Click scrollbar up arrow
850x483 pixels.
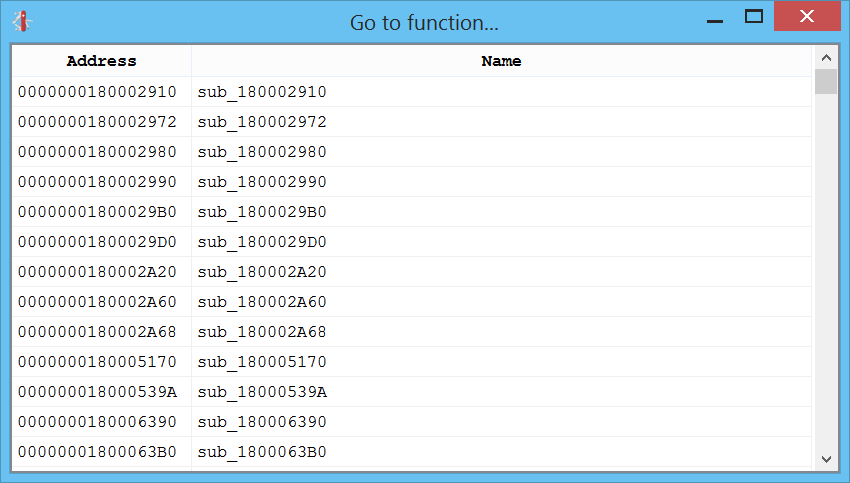[826, 57]
